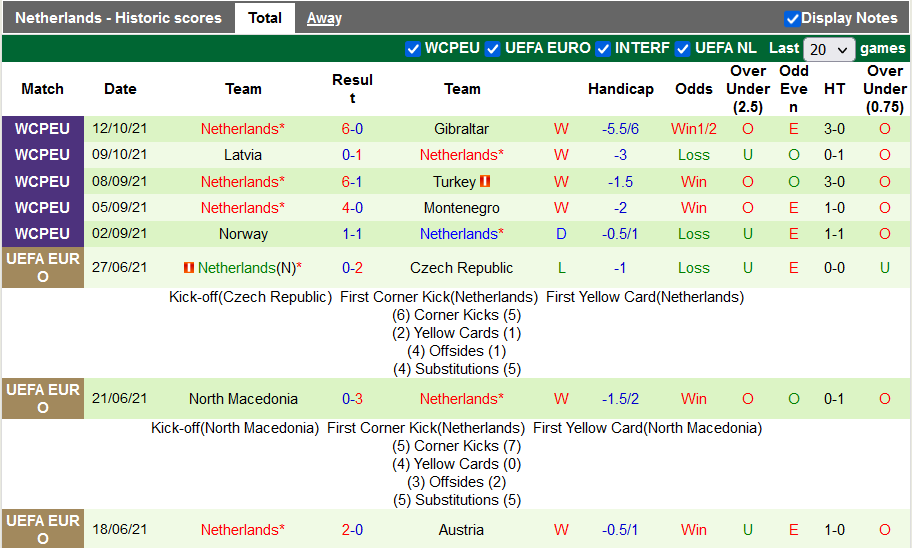Open the 6-0 result against Gibraltar
This screenshot has height=548, width=912.
352,129
